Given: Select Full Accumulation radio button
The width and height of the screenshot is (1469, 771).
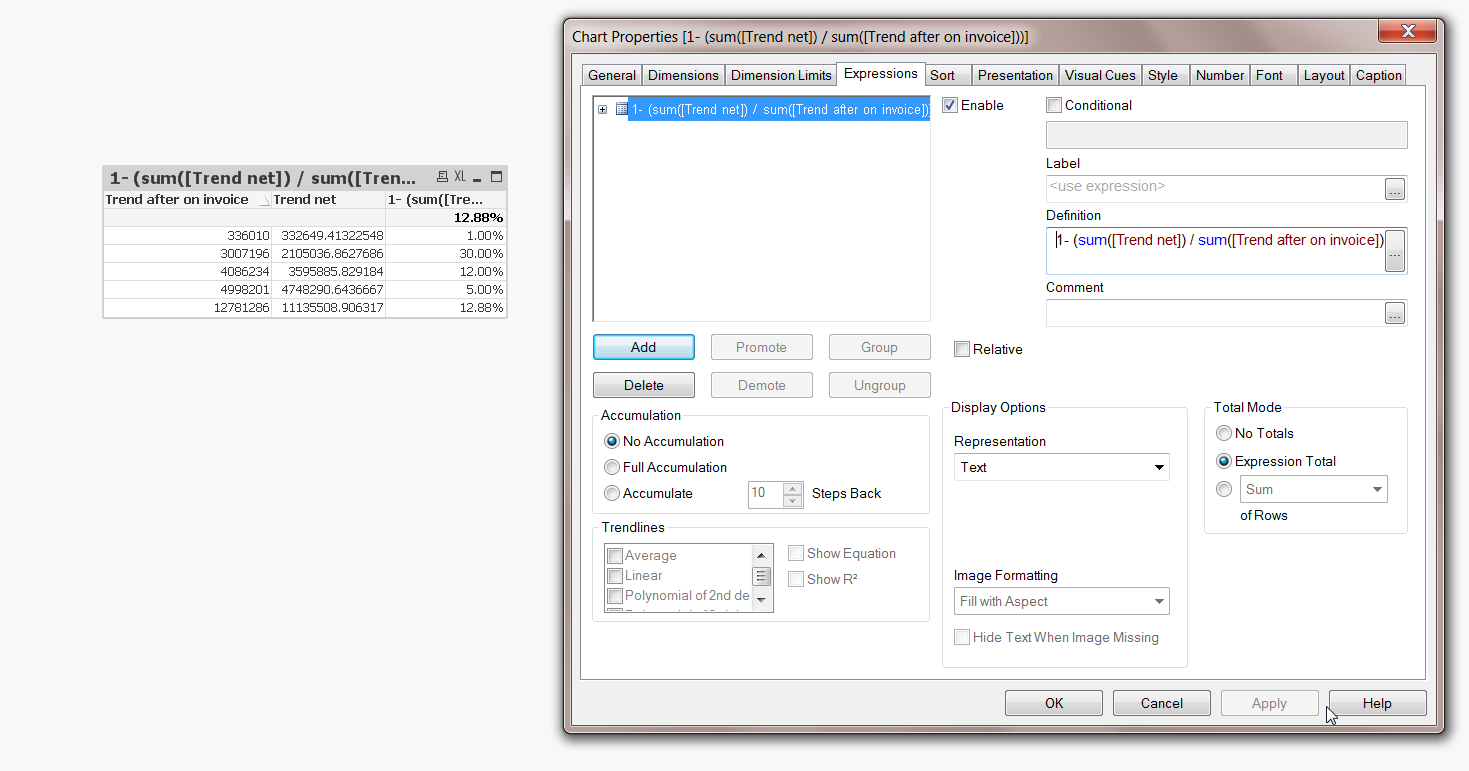Looking at the screenshot, I should coord(612,467).
